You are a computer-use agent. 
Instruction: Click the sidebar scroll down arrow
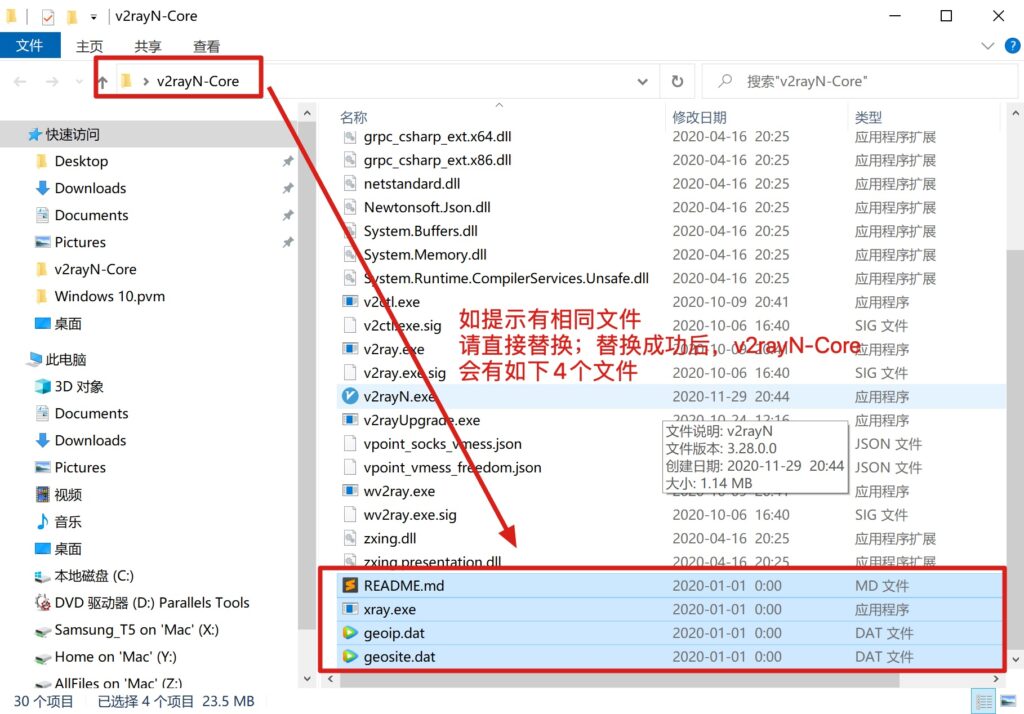coord(307,679)
